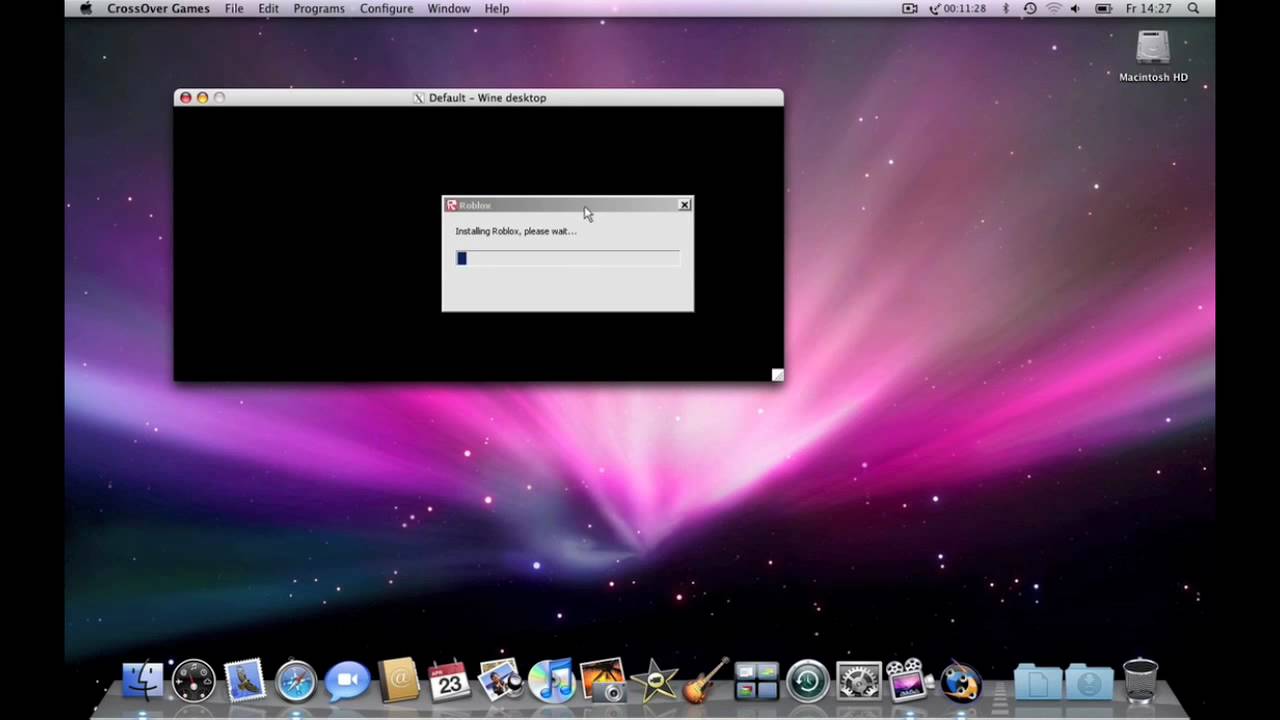This screenshot has width=1280, height=720.
Task: Open the Apple menu
Action: tap(86, 8)
